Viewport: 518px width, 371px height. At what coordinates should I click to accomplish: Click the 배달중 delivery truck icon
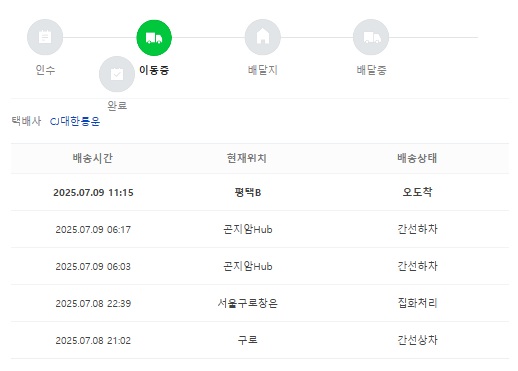[371, 37]
